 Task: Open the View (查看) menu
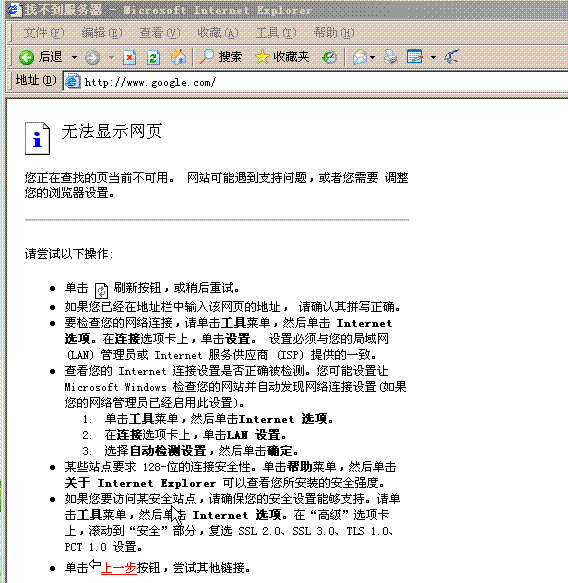pyautogui.click(x=160, y=33)
